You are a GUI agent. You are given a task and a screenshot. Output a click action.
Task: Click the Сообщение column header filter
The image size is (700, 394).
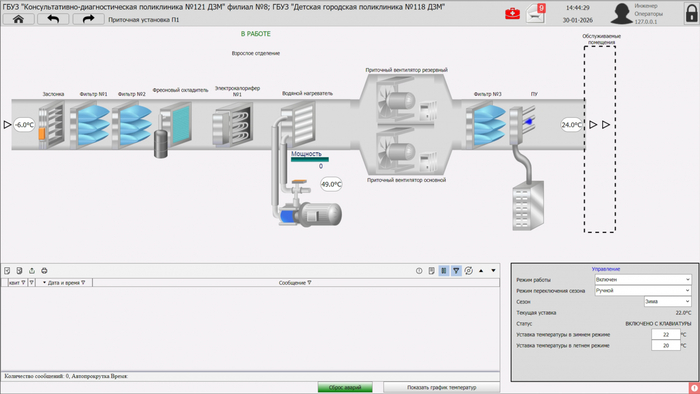click(x=309, y=283)
